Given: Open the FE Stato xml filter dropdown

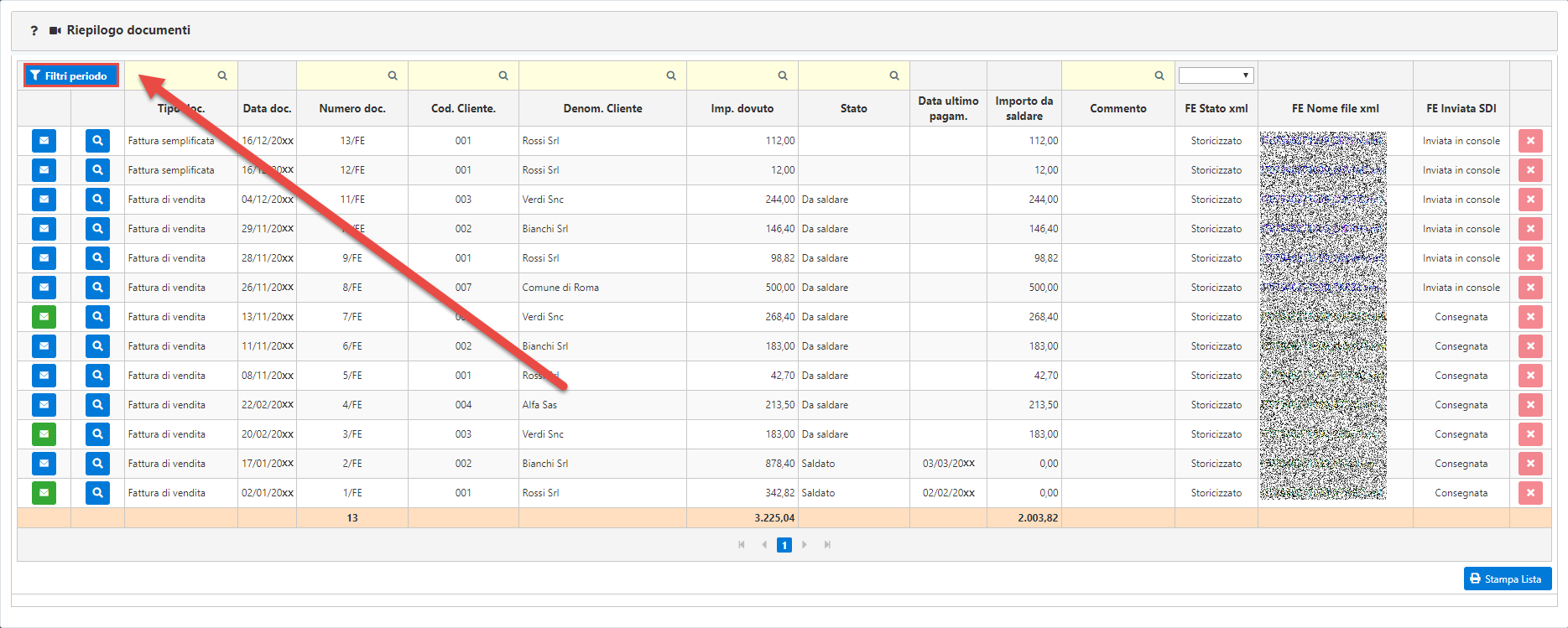Looking at the screenshot, I should coord(1216,75).
